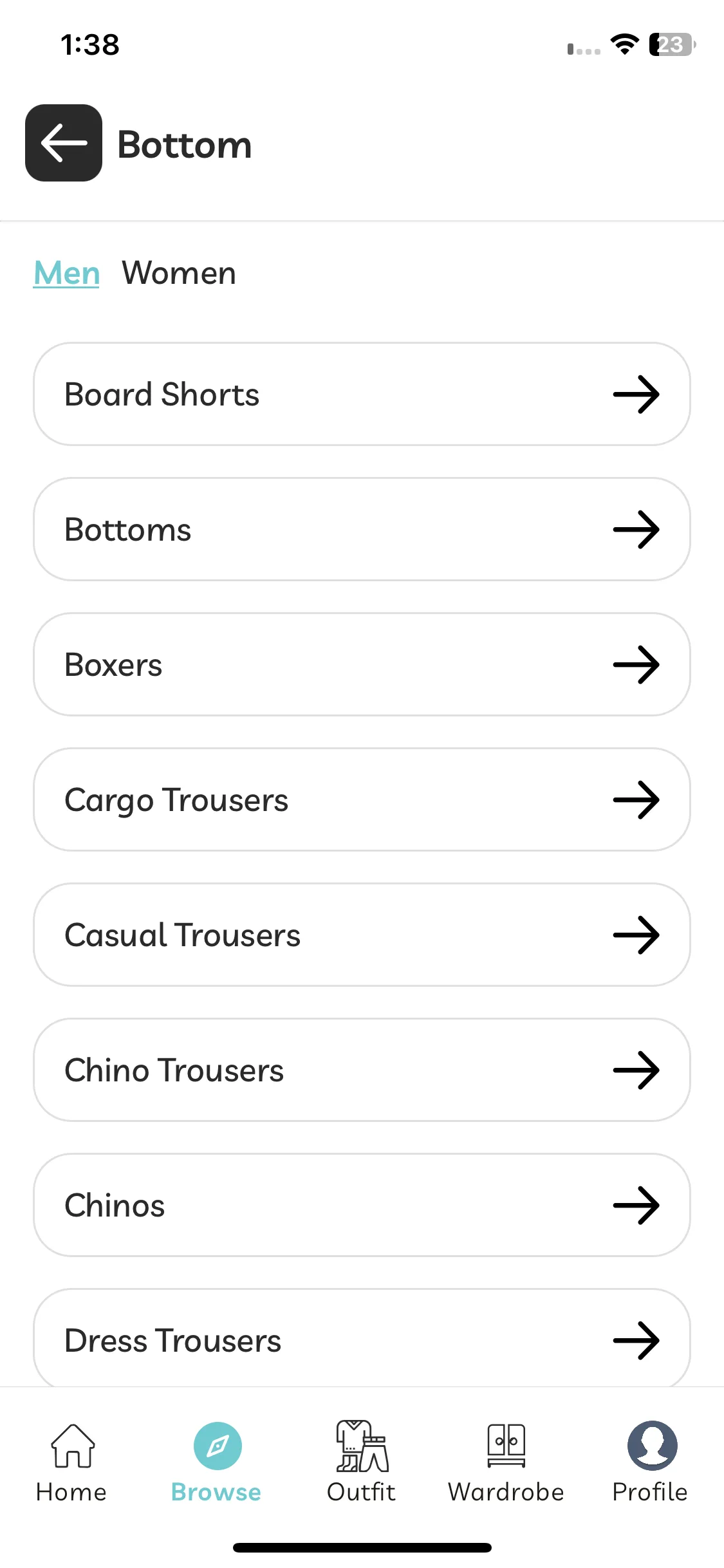Select Chino Trousers row
This screenshot has width=724, height=1568.
point(362,1070)
